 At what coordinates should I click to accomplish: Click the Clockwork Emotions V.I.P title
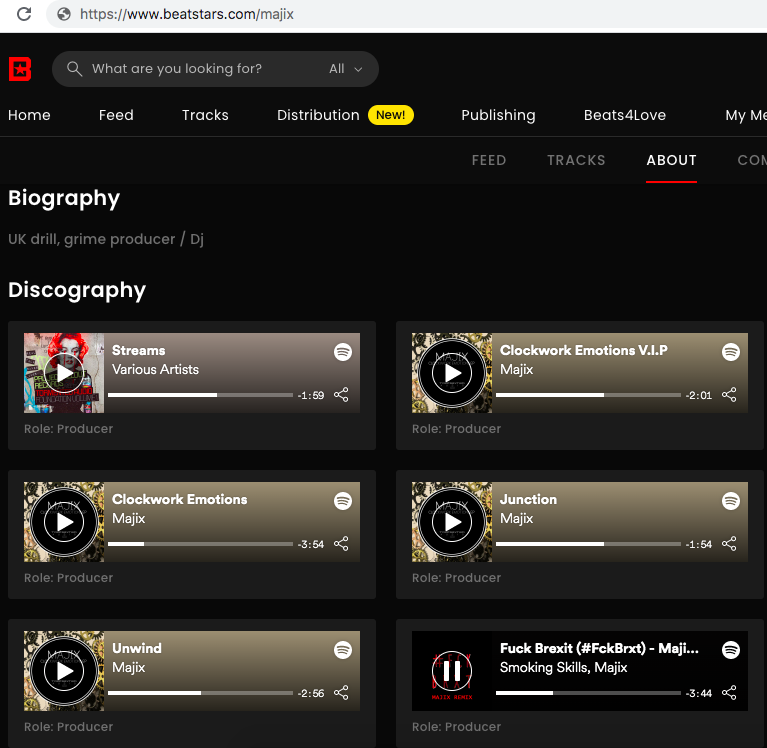584,350
